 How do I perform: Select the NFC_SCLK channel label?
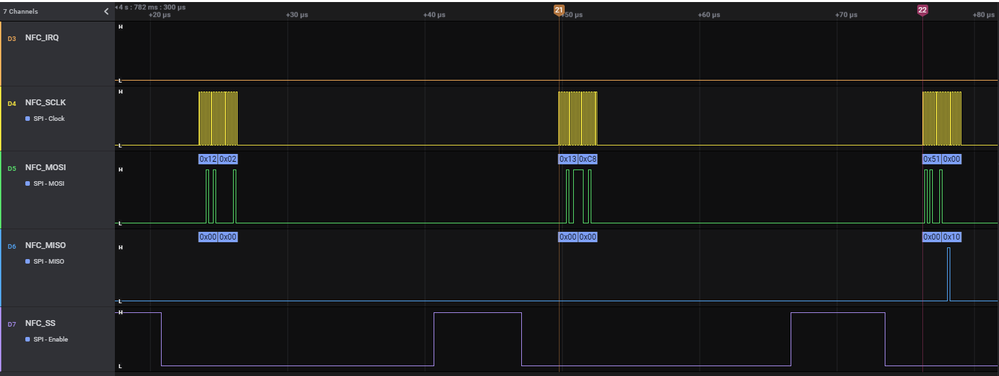point(45,103)
